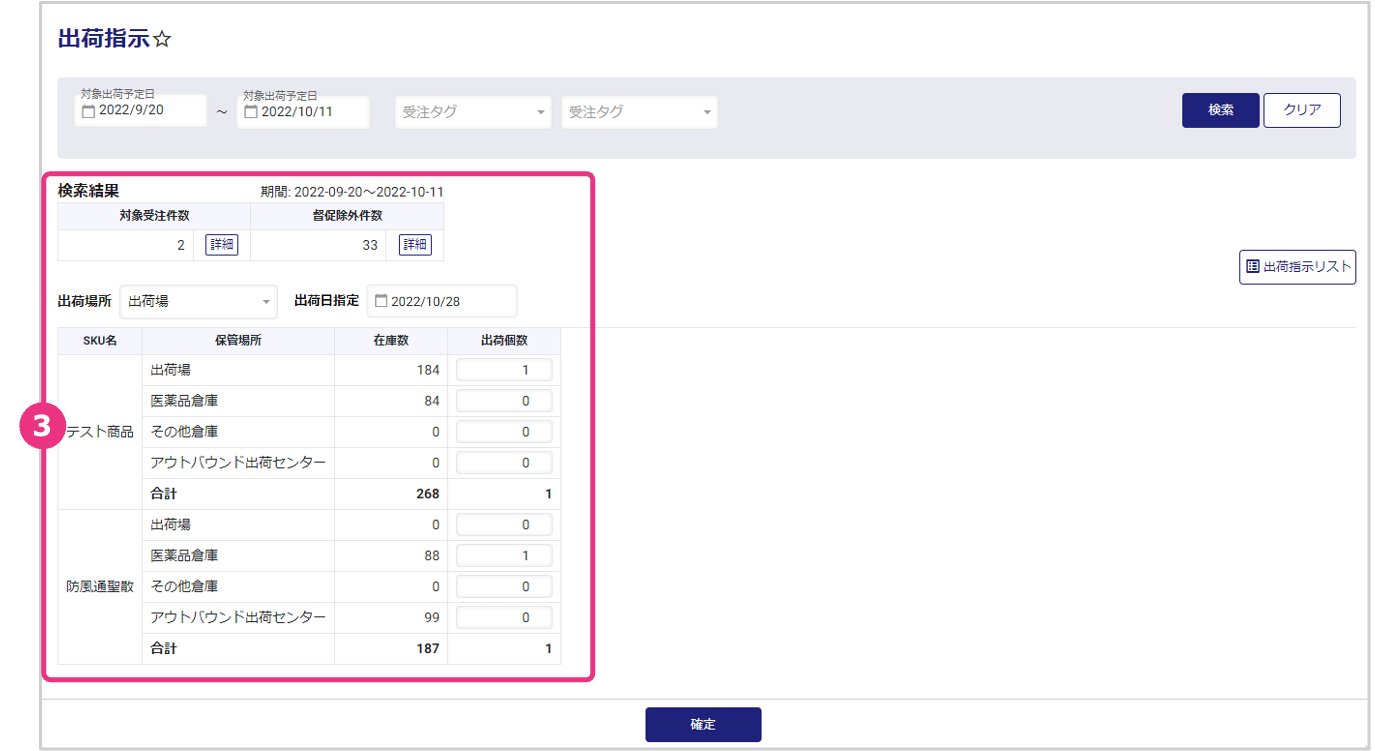
Task: Click the list icon on 出荷指示リスト button
Action: 1252,267
